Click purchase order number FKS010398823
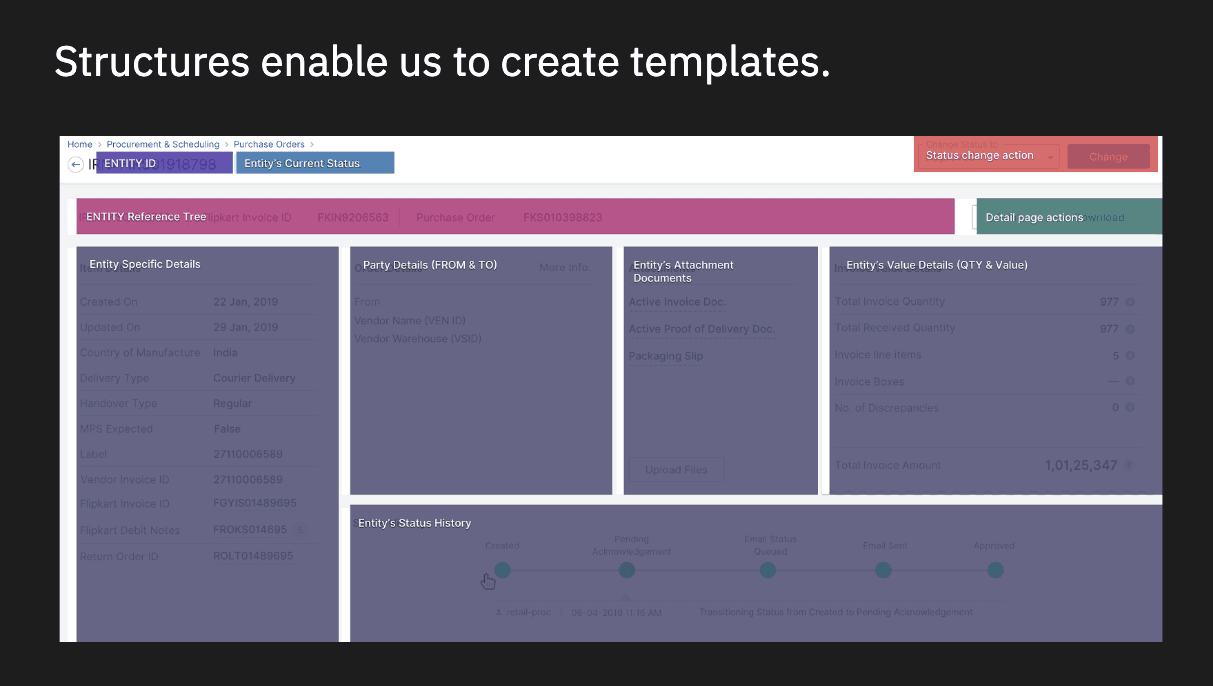Image resolution: width=1213 pixels, height=686 pixels. click(563, 217)
